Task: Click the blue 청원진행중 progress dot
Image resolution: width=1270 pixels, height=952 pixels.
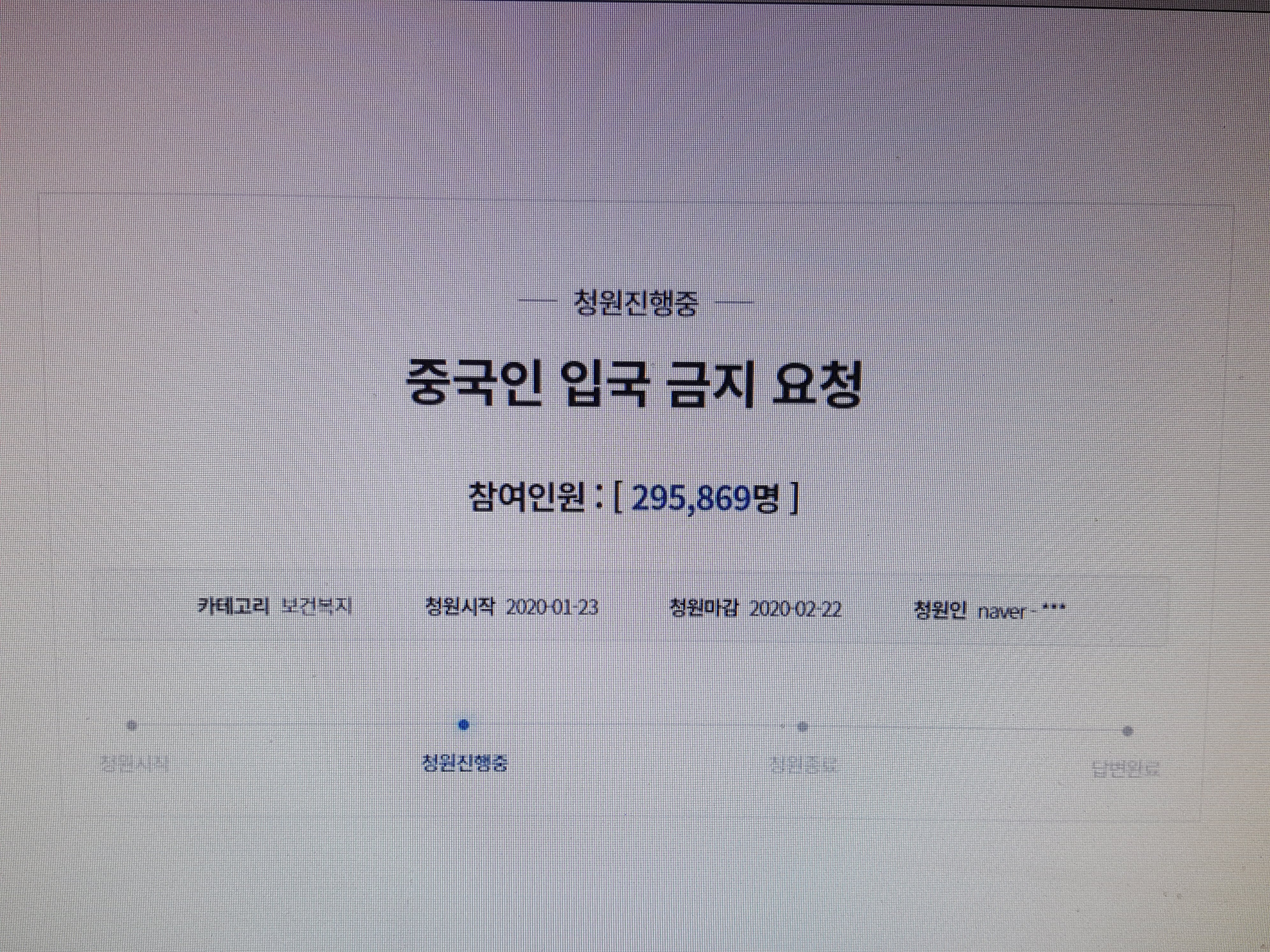Action: pos(464,725)
